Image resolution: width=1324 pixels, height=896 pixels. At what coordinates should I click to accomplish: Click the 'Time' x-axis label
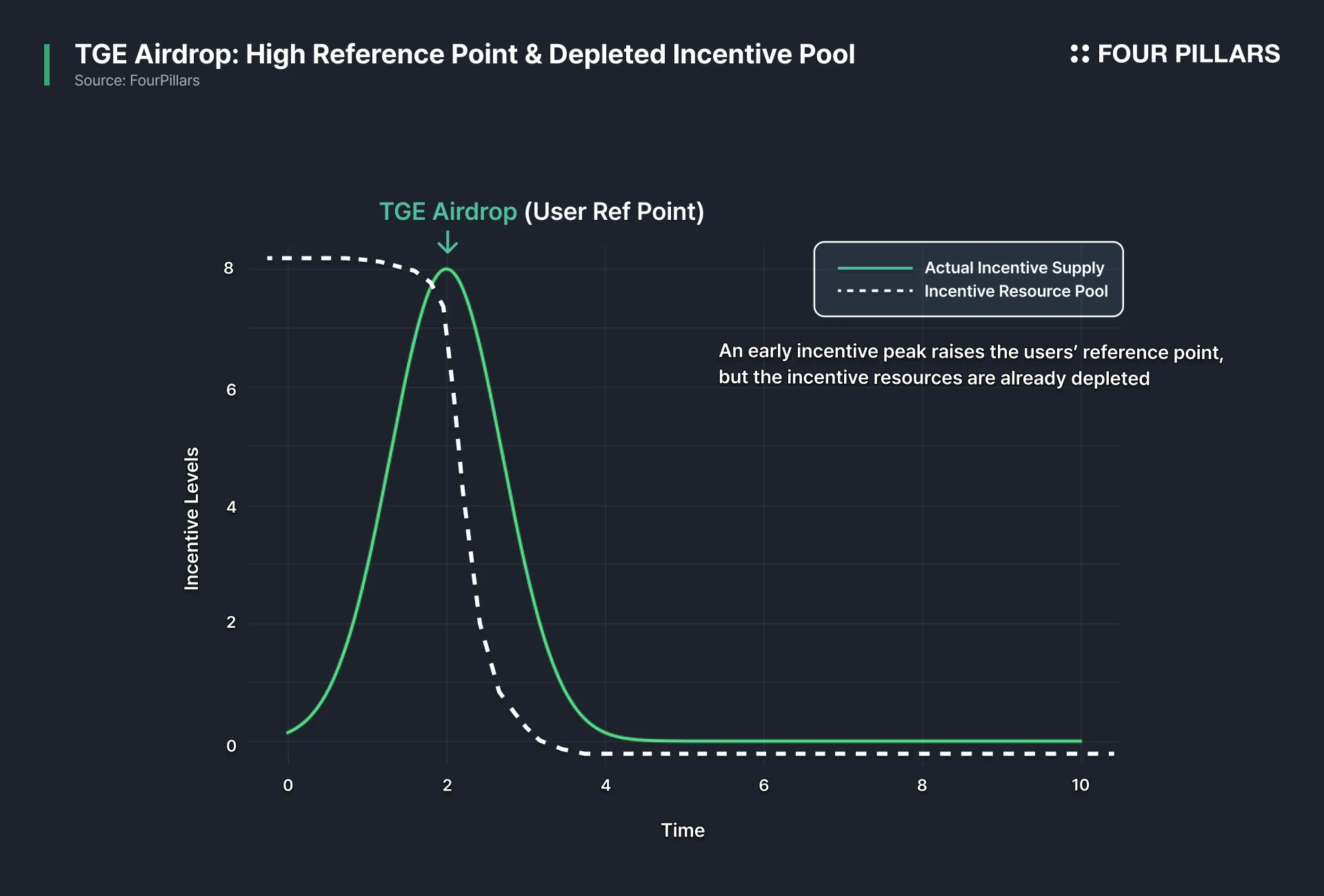[x=683, y=830]
